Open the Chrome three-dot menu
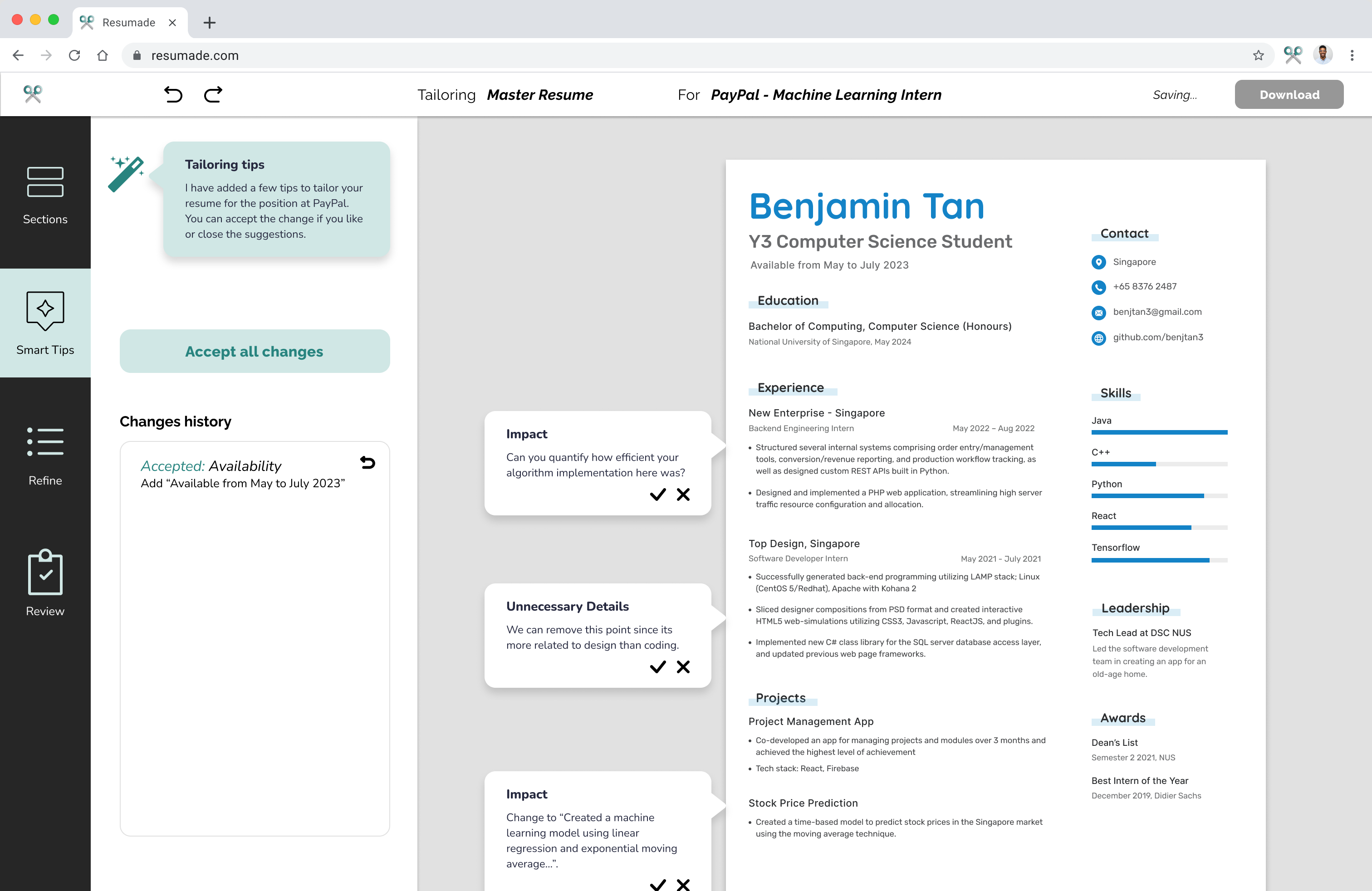 click(1352, 55)
